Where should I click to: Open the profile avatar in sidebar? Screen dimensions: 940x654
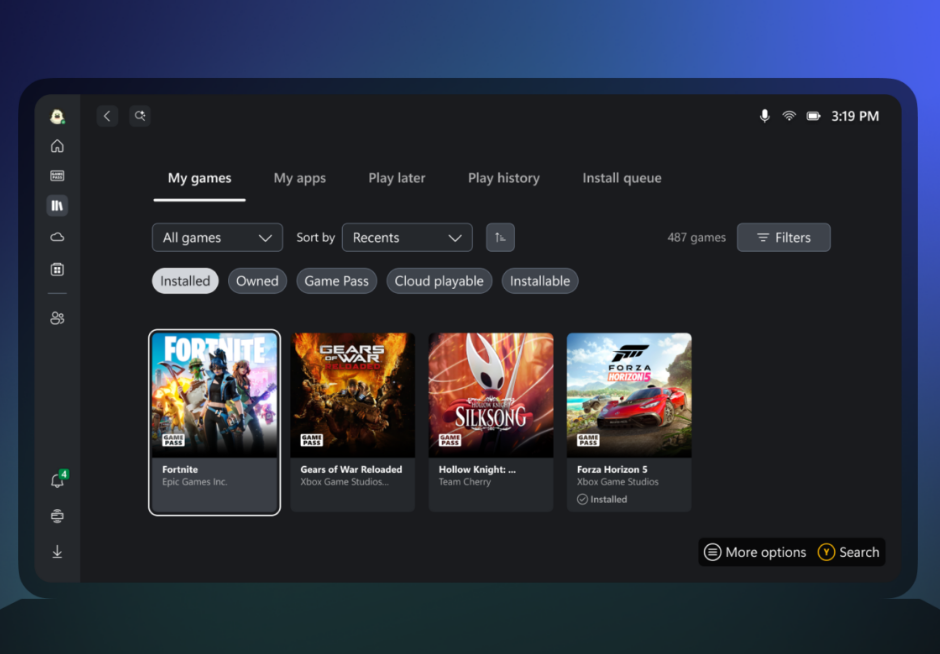coord(58,116)
